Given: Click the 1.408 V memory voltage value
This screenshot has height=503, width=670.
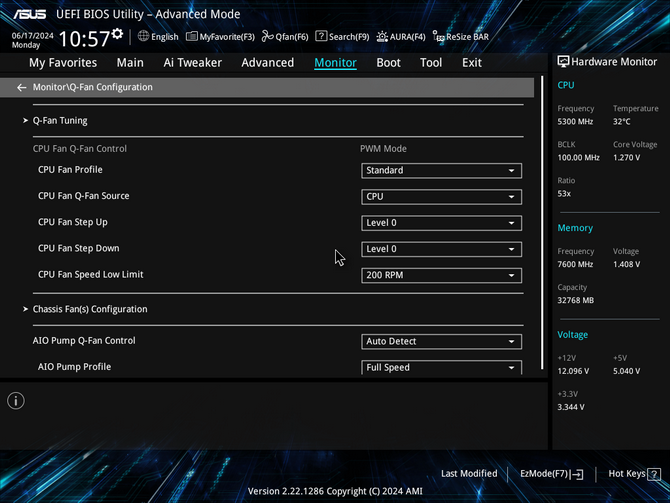Looking at the screenshot, I should (626, 265).
